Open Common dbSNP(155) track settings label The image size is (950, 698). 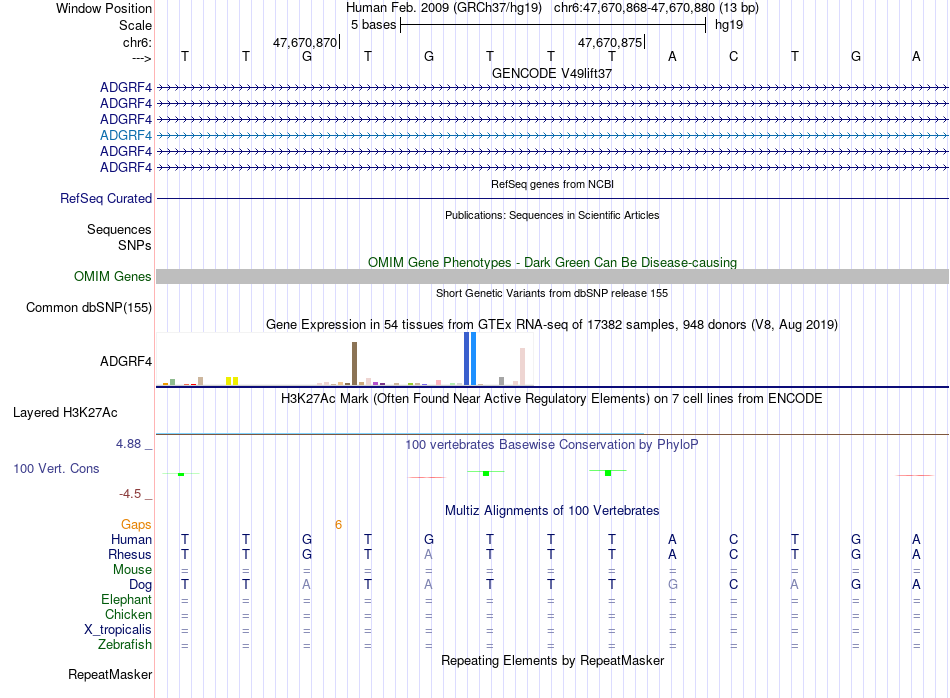(x=88, y=307)
